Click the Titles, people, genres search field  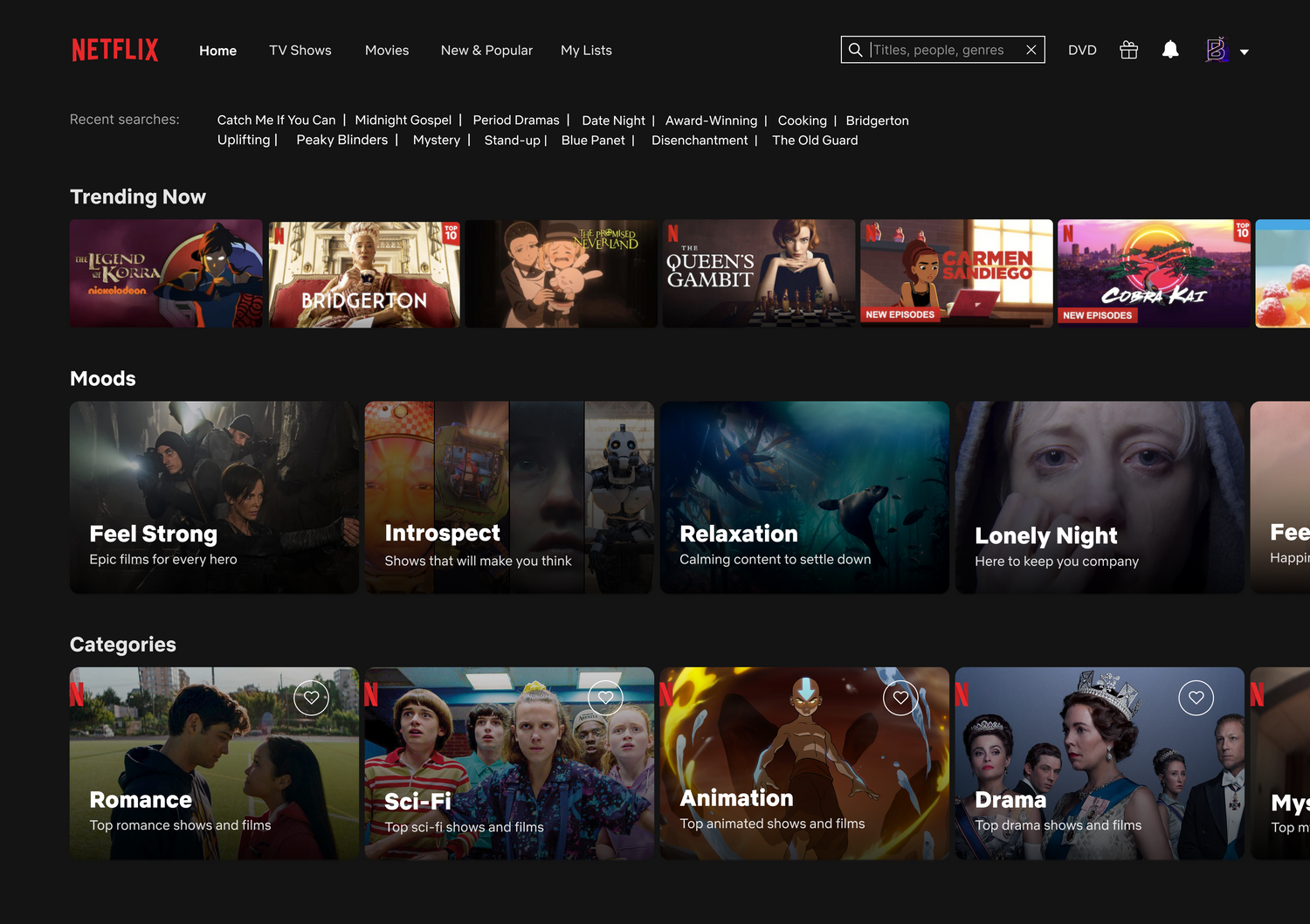click(x=943, y=50)
